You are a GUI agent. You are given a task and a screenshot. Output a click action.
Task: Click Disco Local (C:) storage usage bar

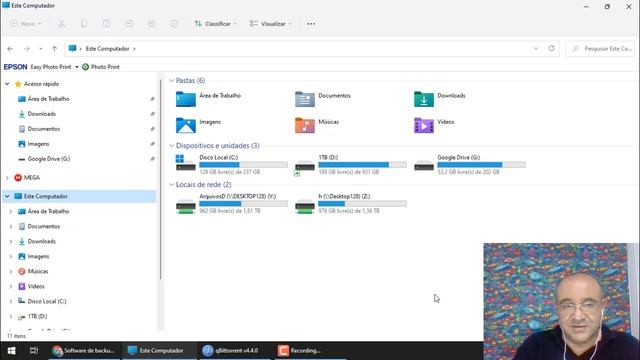tap(243, 164)
